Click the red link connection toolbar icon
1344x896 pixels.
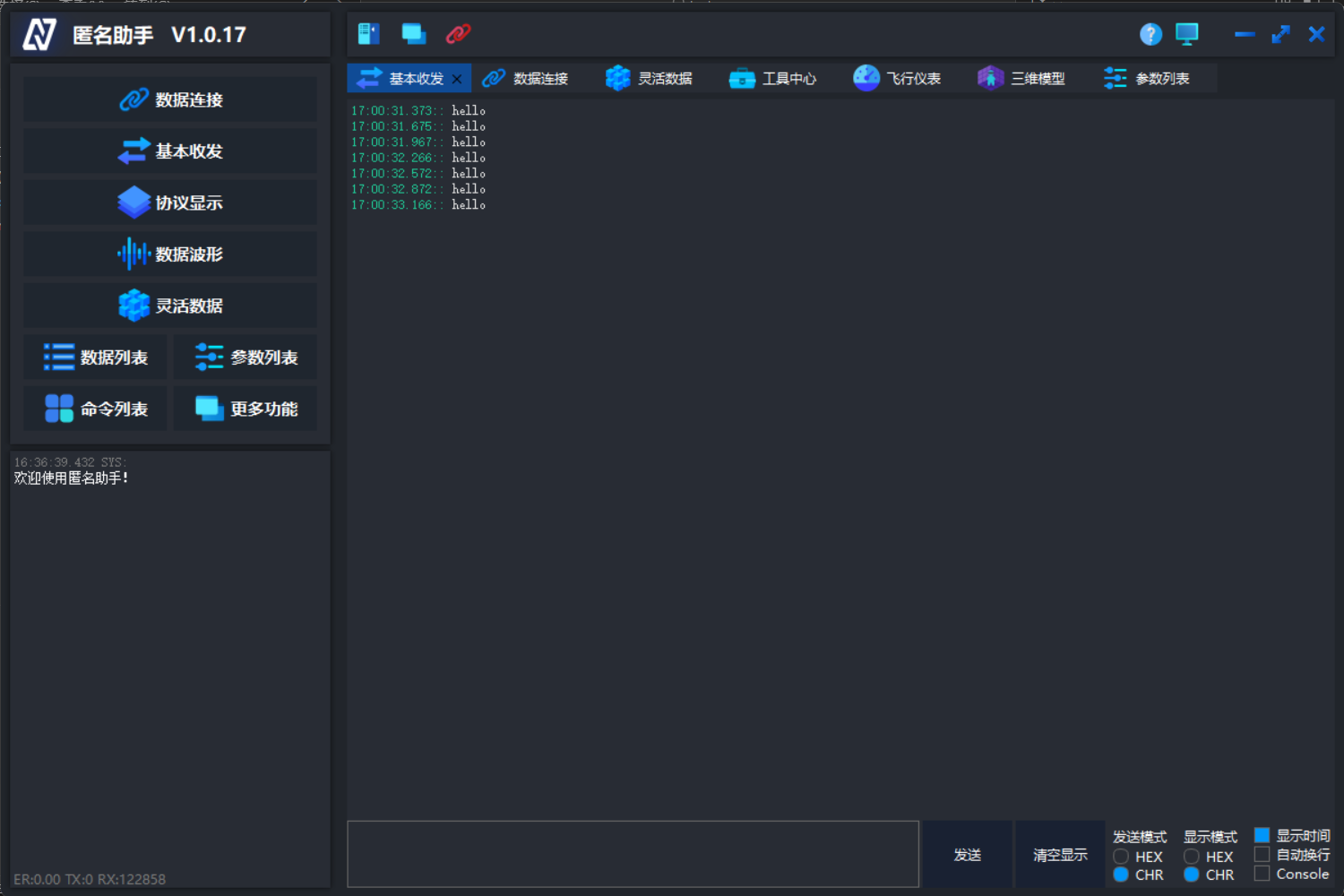pyautogui.click(x=459, y=33)
